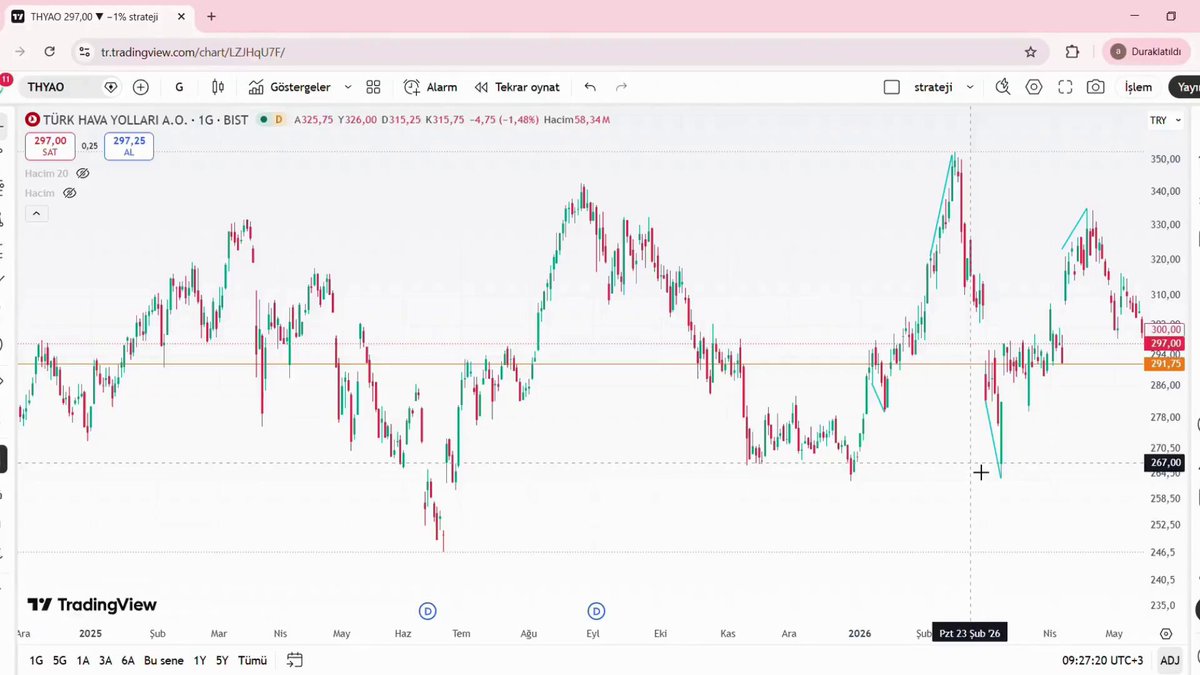1200x675 pixels.
Task: Open the timezone menu showing UTC+3
Action: 1102,660
